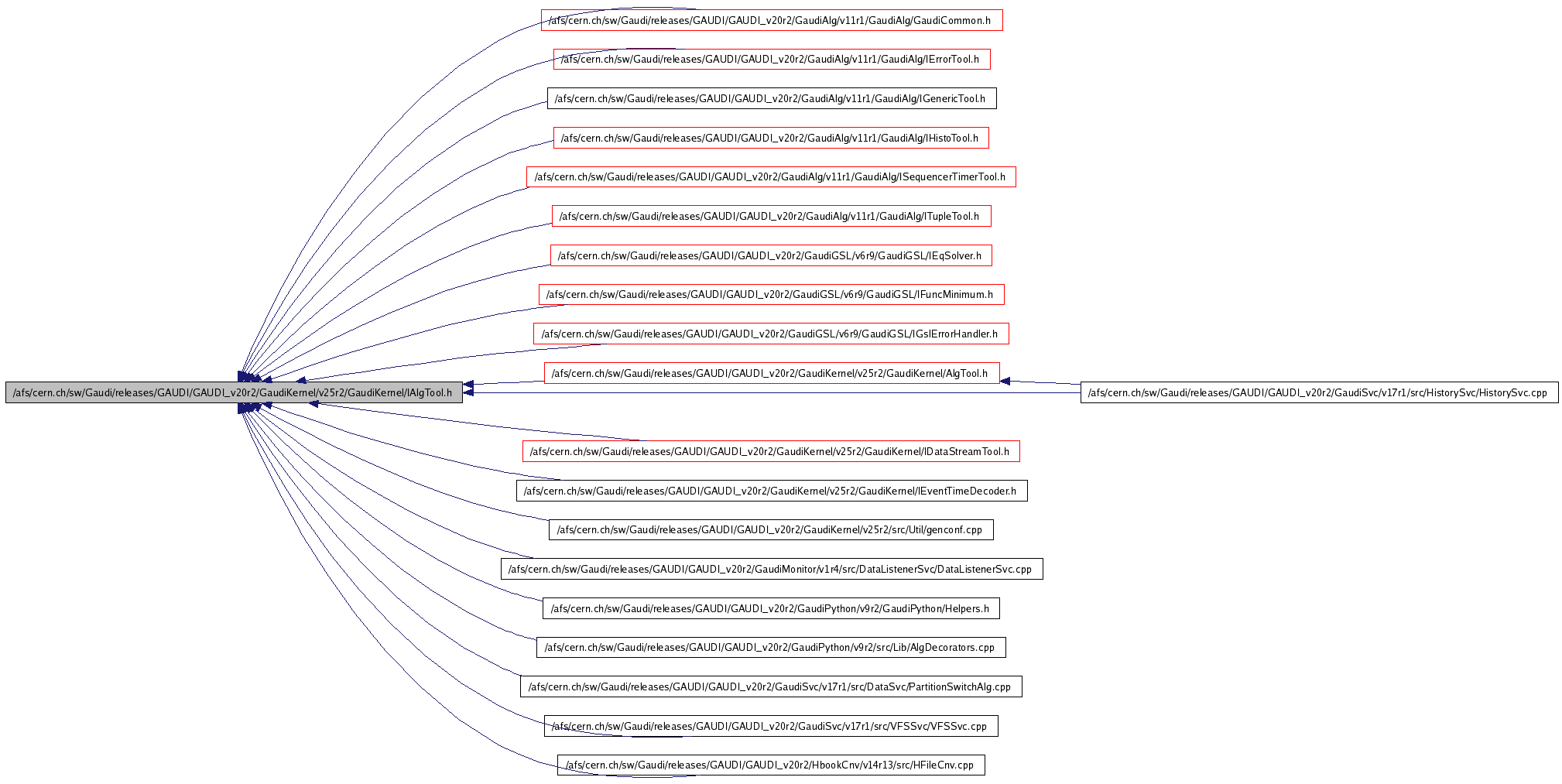Image resolution: width=1562 pixels, height=784 pixels.
Task: Click the IEventTimeDecoder.h node
Action: click(771, 491)
